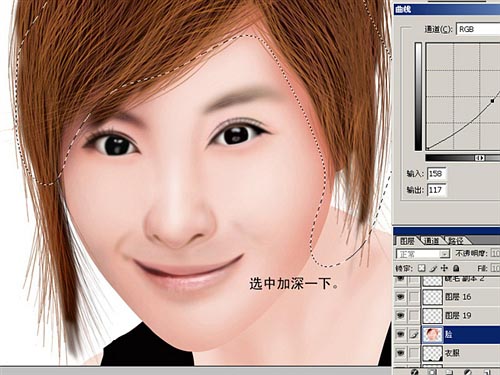Click the lock image pixels brush icon
The height and width of the screenshot is (375, 500).
pyautogui.click(x=433, y=268)
